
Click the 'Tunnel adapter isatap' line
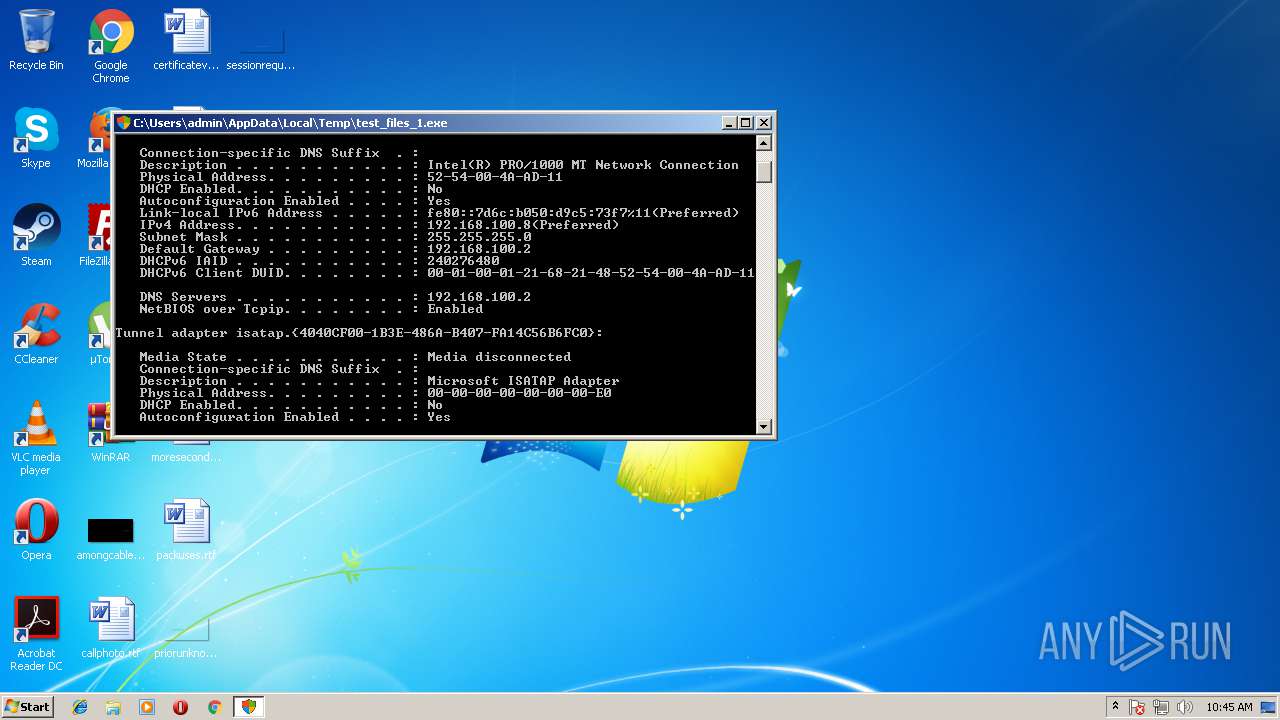click(359, 333)
